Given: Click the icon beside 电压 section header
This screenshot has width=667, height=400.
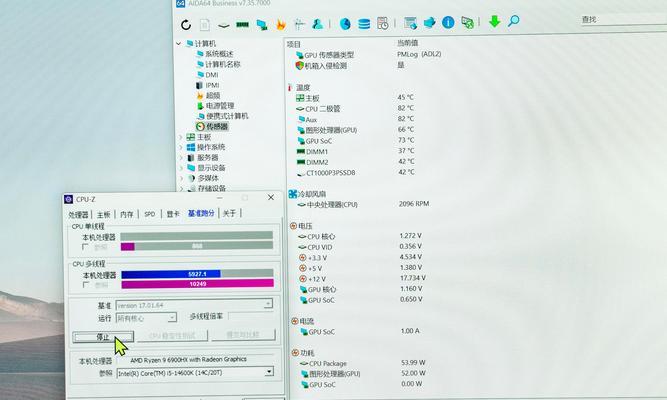Looking at the screenshot, I should point(294,226).
